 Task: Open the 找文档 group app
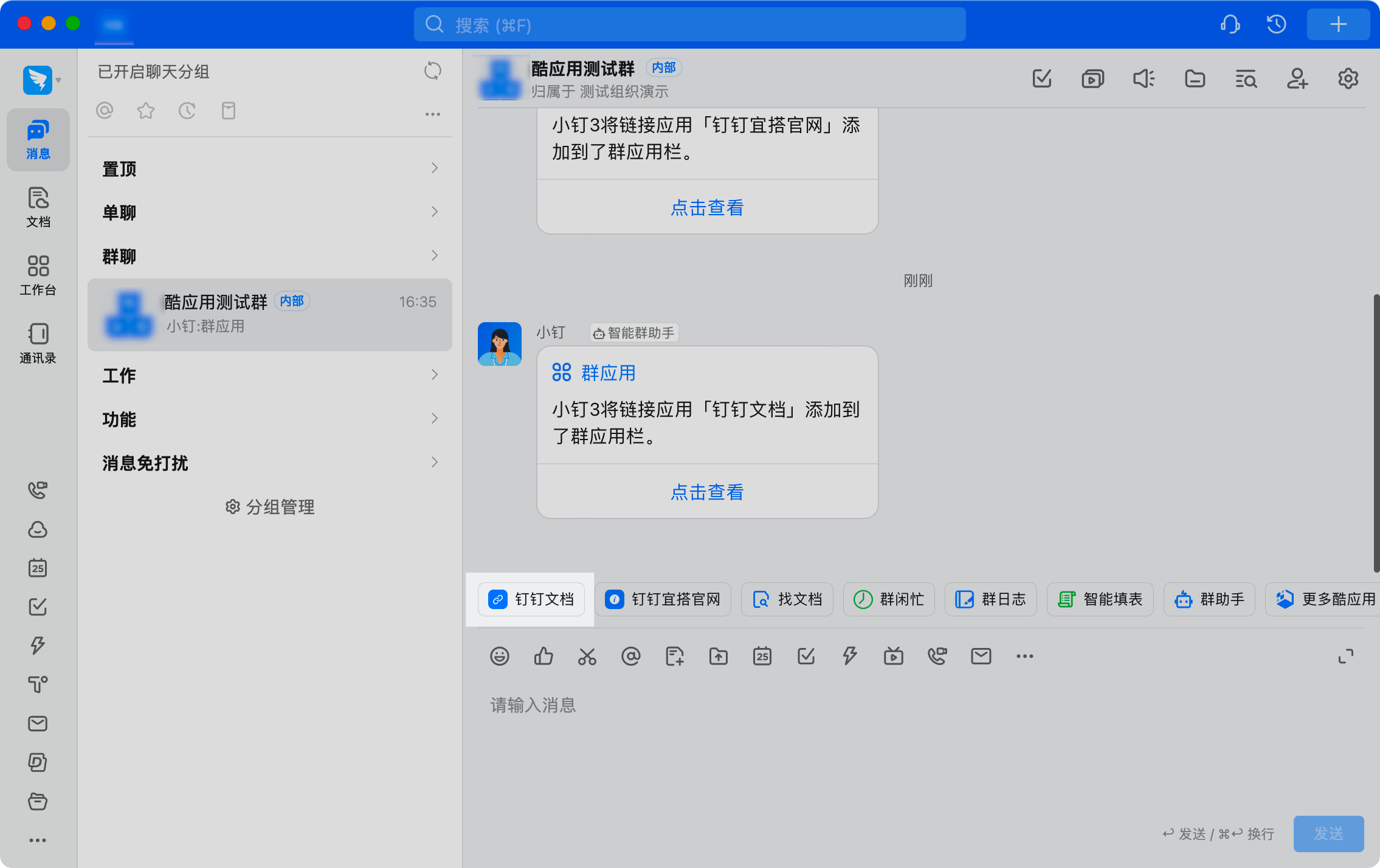tap(787, 599)
